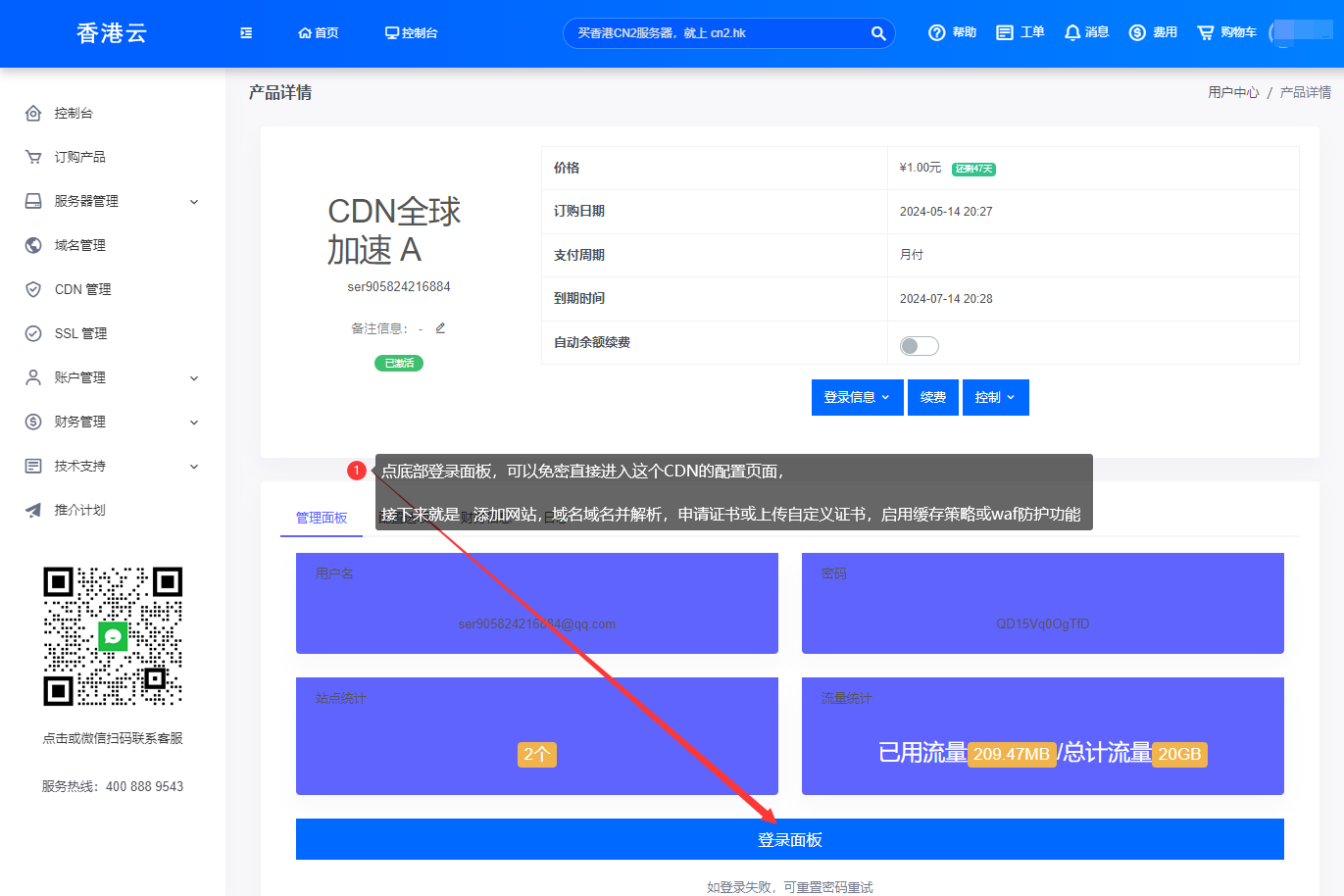Click 点击或微信扫码联系客服 text

point(113,738)
